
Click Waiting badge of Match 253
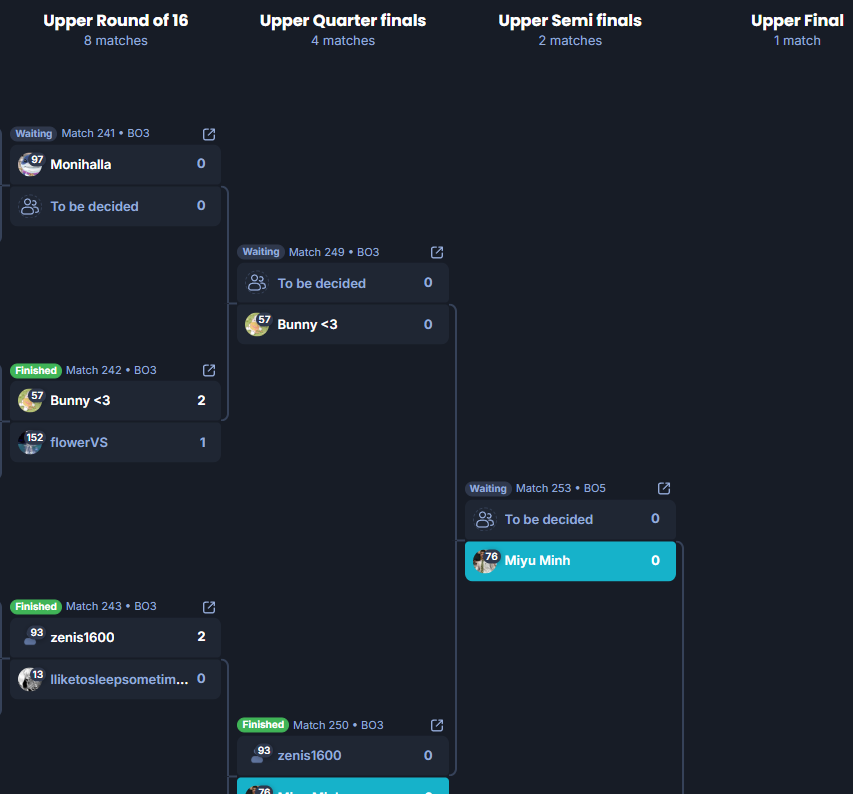click(488, 488)
